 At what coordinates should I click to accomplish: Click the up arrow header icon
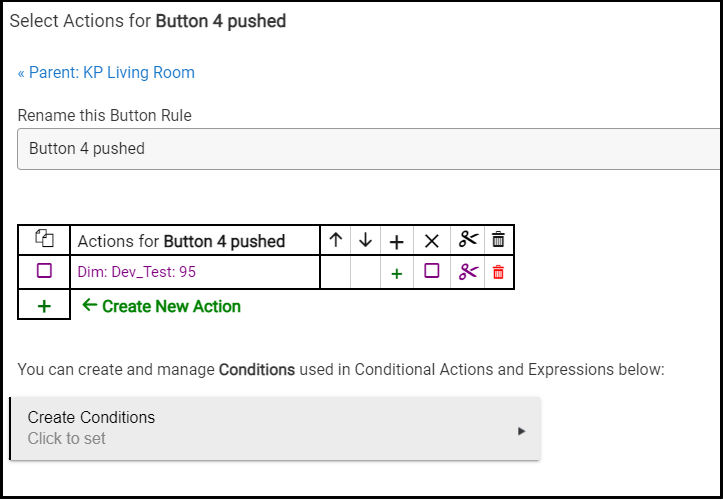[336, 240]
